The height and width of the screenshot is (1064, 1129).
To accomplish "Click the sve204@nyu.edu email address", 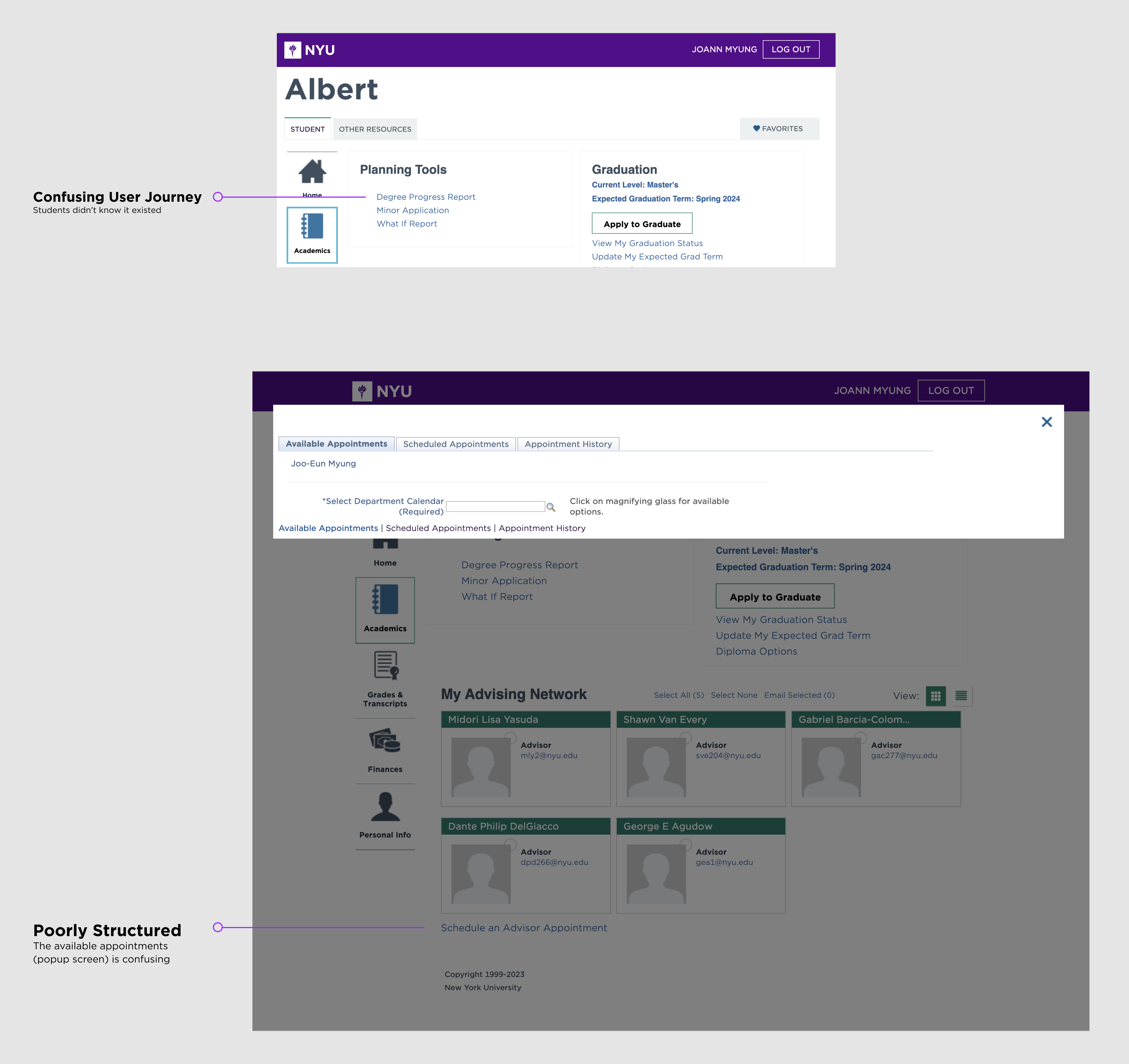I will pyautogui.click(x=729, y=755).
